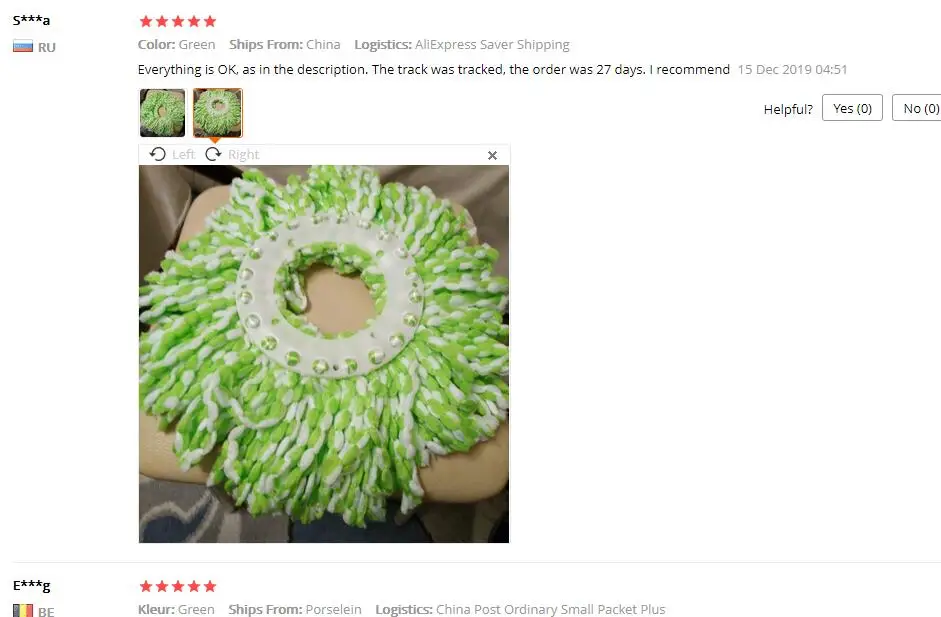The image size is (941, 617).
Task: Select reviewer name S***a
Action: click(x=31, y=20)
